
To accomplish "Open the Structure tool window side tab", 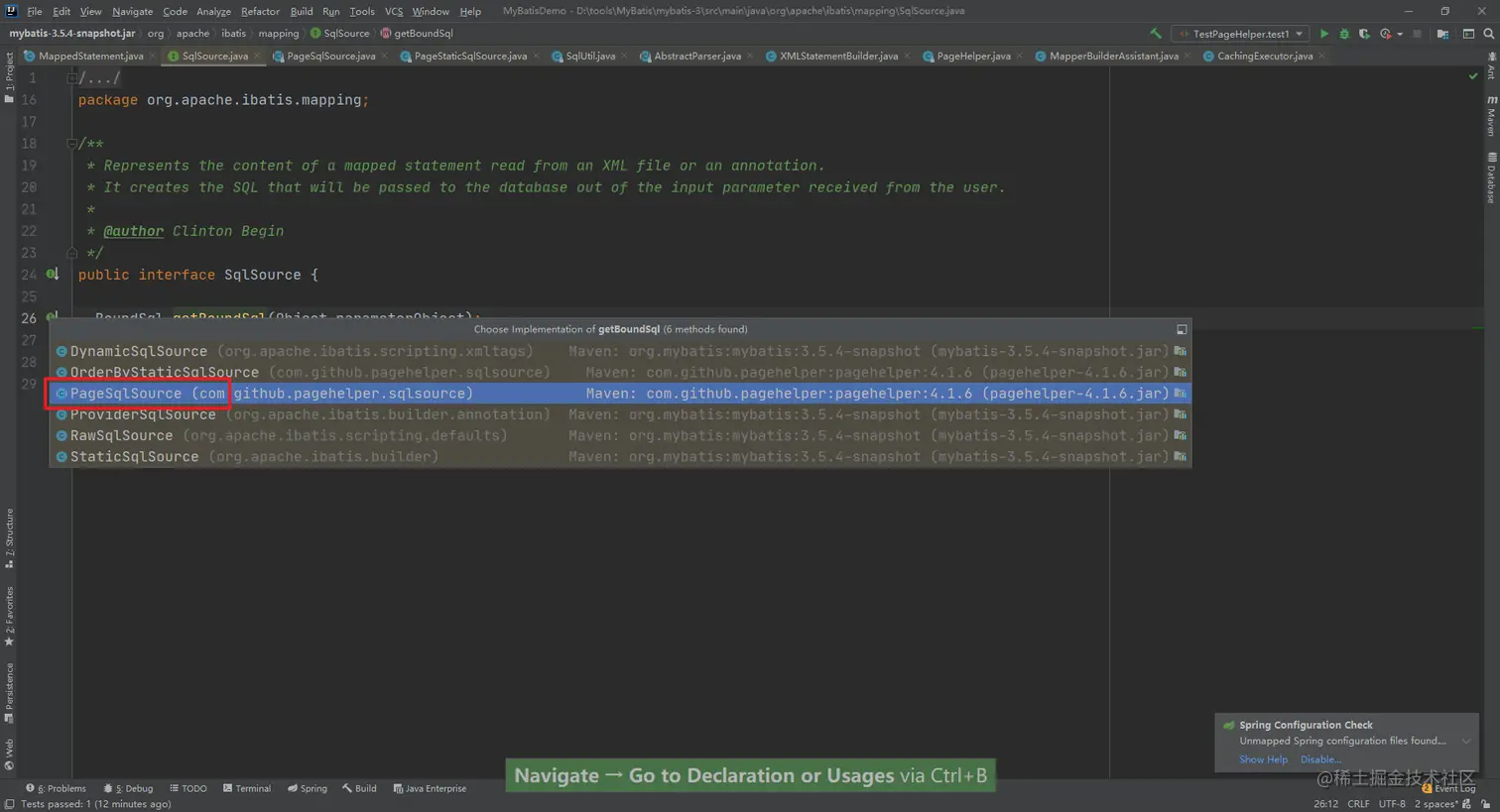I will [9, 538].
